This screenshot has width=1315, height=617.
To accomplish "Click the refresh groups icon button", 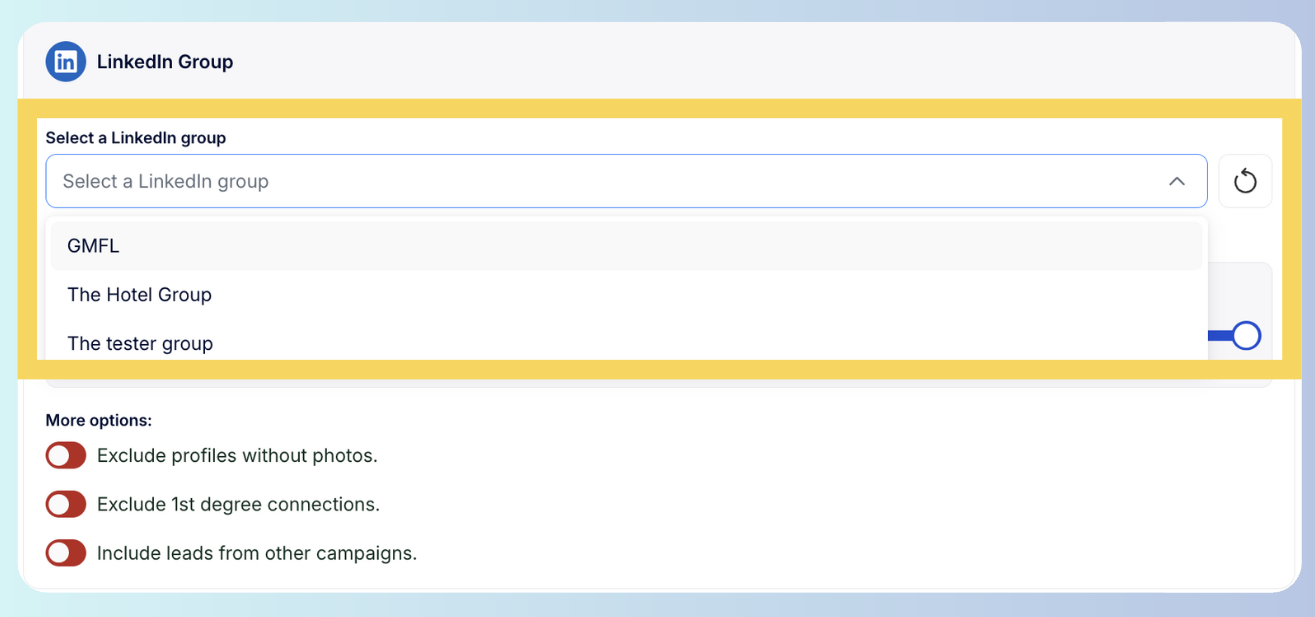I will 1245,181.
